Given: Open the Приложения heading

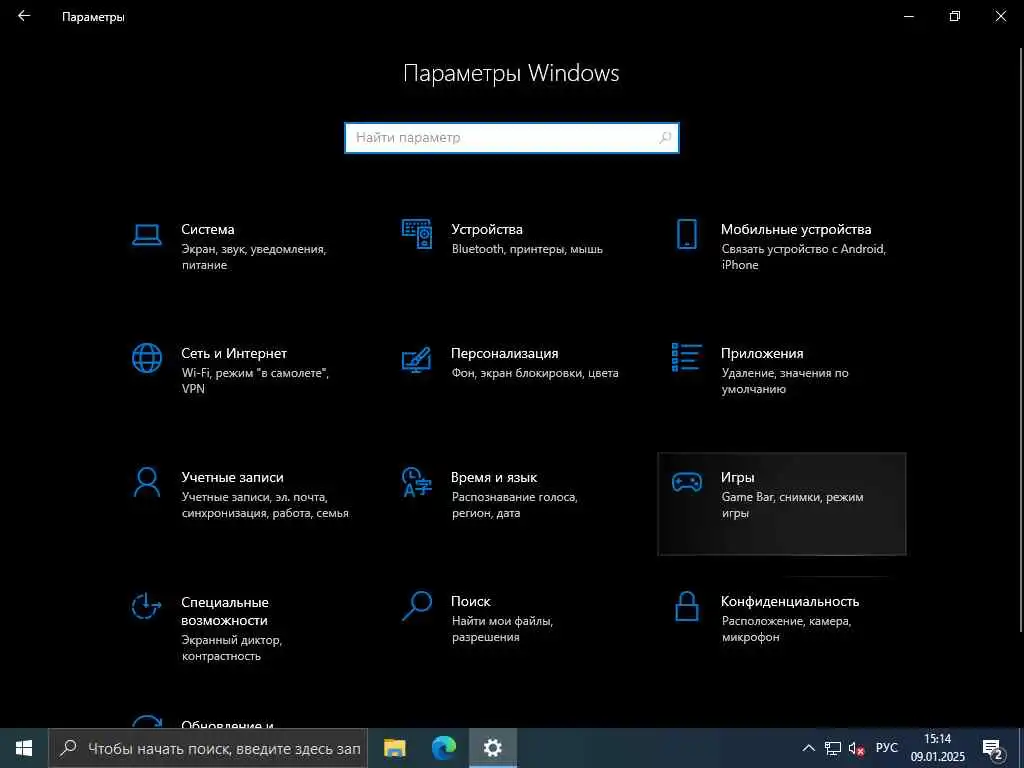Looking at the screenshot, I should (762, 353).
